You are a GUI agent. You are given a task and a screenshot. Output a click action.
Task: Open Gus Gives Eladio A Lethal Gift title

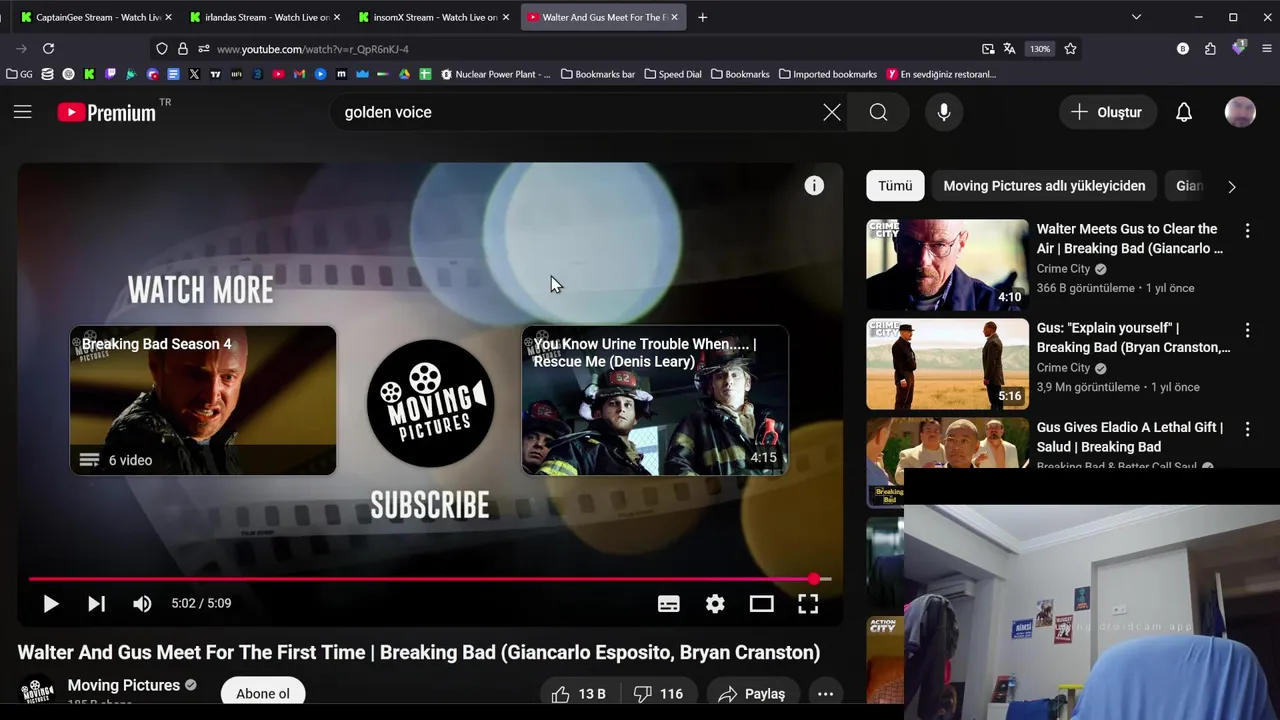point(1130,437)
